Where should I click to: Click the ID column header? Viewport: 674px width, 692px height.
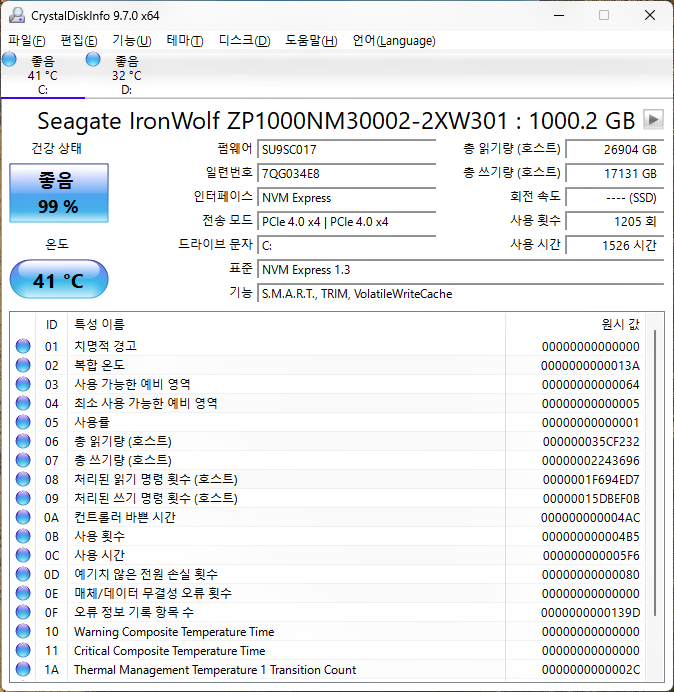[52, 324]
